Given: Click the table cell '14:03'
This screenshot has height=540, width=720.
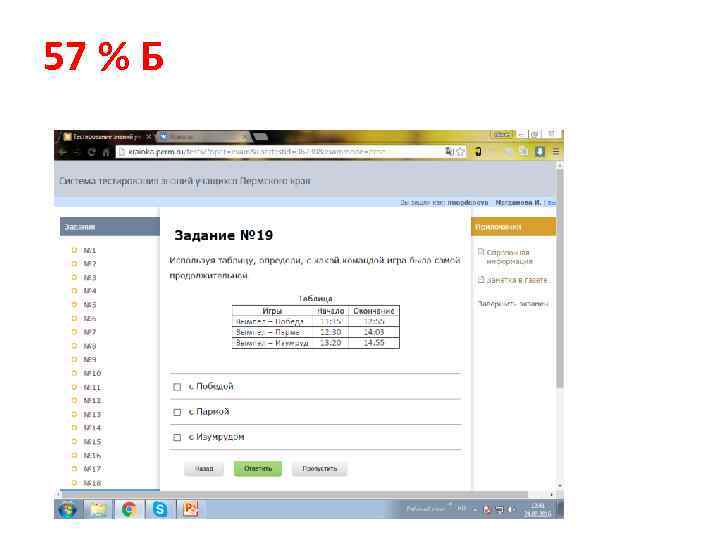Looking at the screenshot, I should (374, 332).
